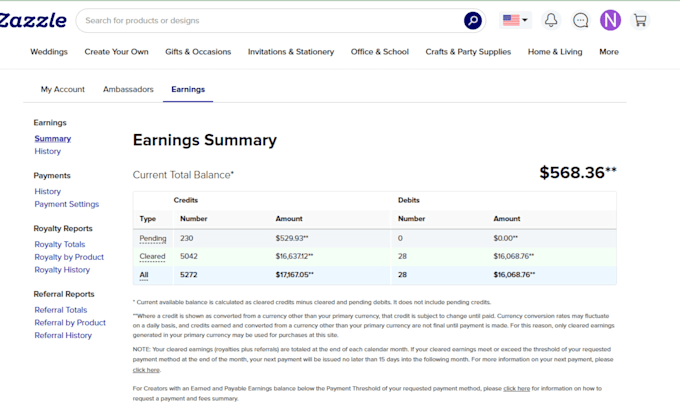The height and width of the screenshot is (409, 680).
Task: Click the $568.36 total balance
Action: click(577, 173)
